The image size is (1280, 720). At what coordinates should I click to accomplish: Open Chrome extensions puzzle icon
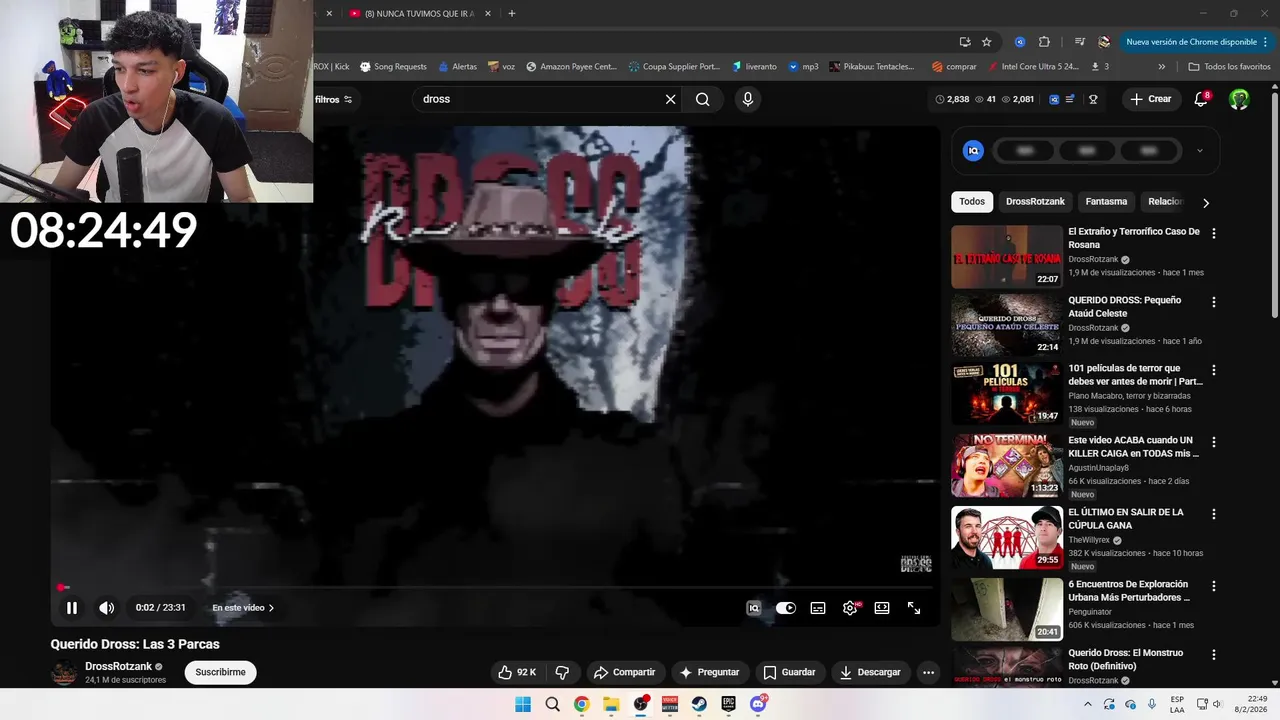click(x=1045, y=42)
